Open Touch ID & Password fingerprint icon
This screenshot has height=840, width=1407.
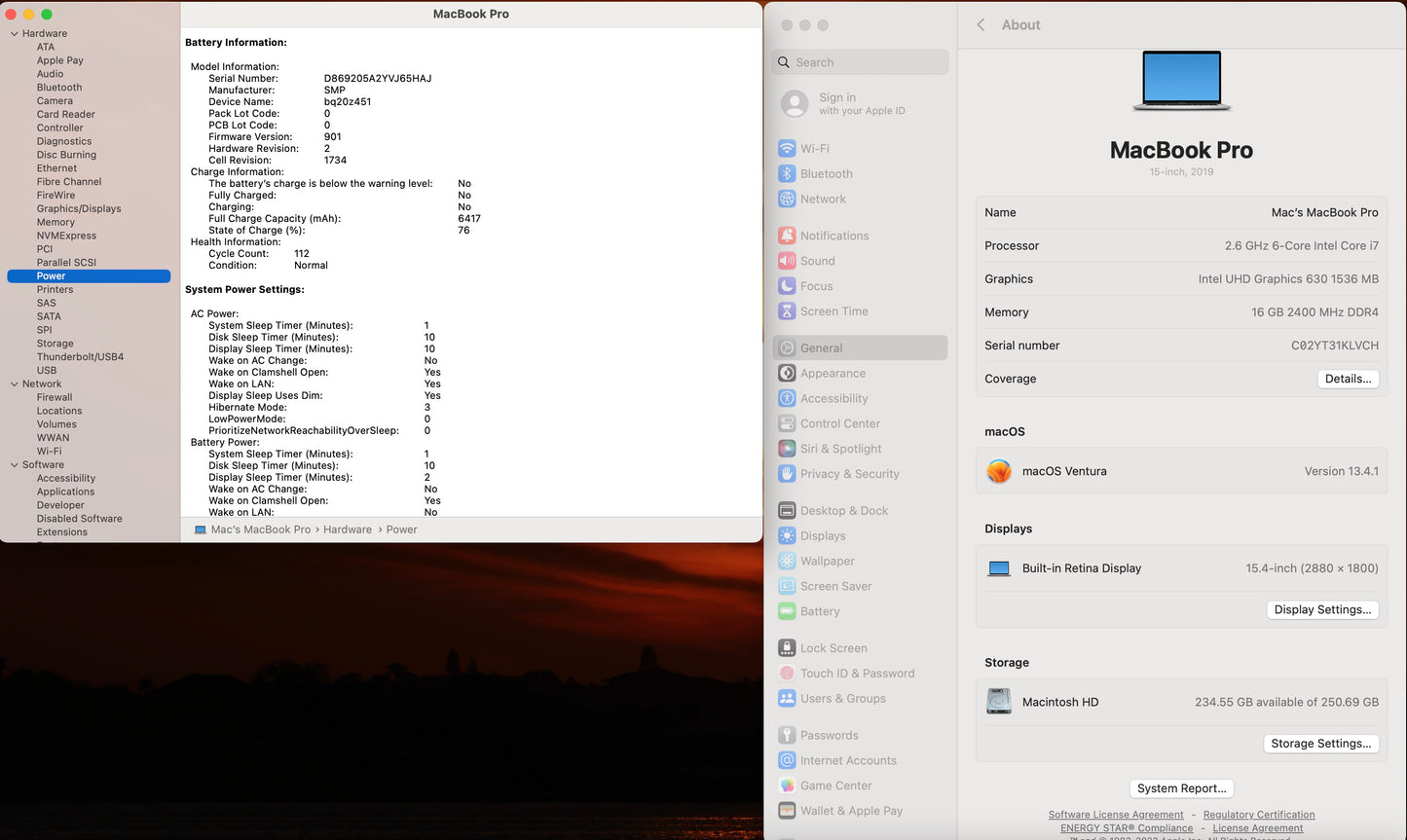tap(787, 674)
